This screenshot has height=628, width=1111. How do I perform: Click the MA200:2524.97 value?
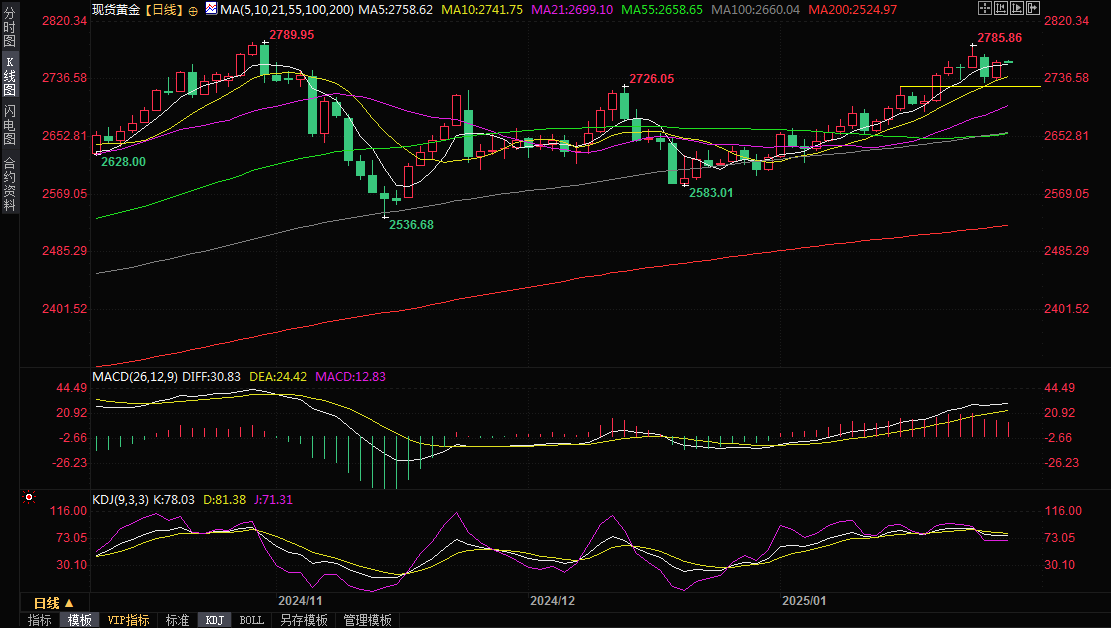852,10
